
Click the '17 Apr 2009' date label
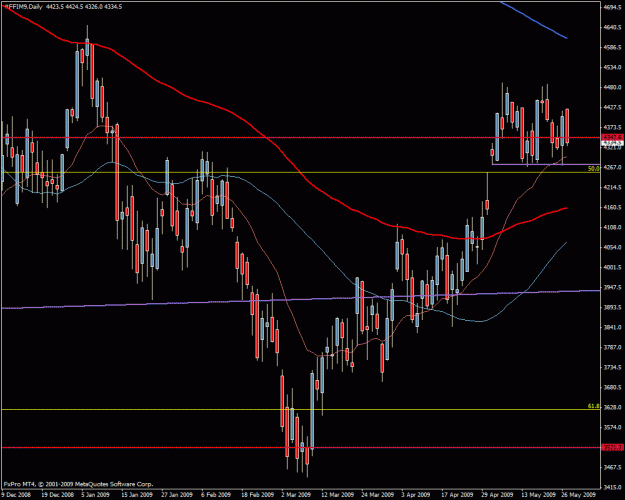coord(455,494)
